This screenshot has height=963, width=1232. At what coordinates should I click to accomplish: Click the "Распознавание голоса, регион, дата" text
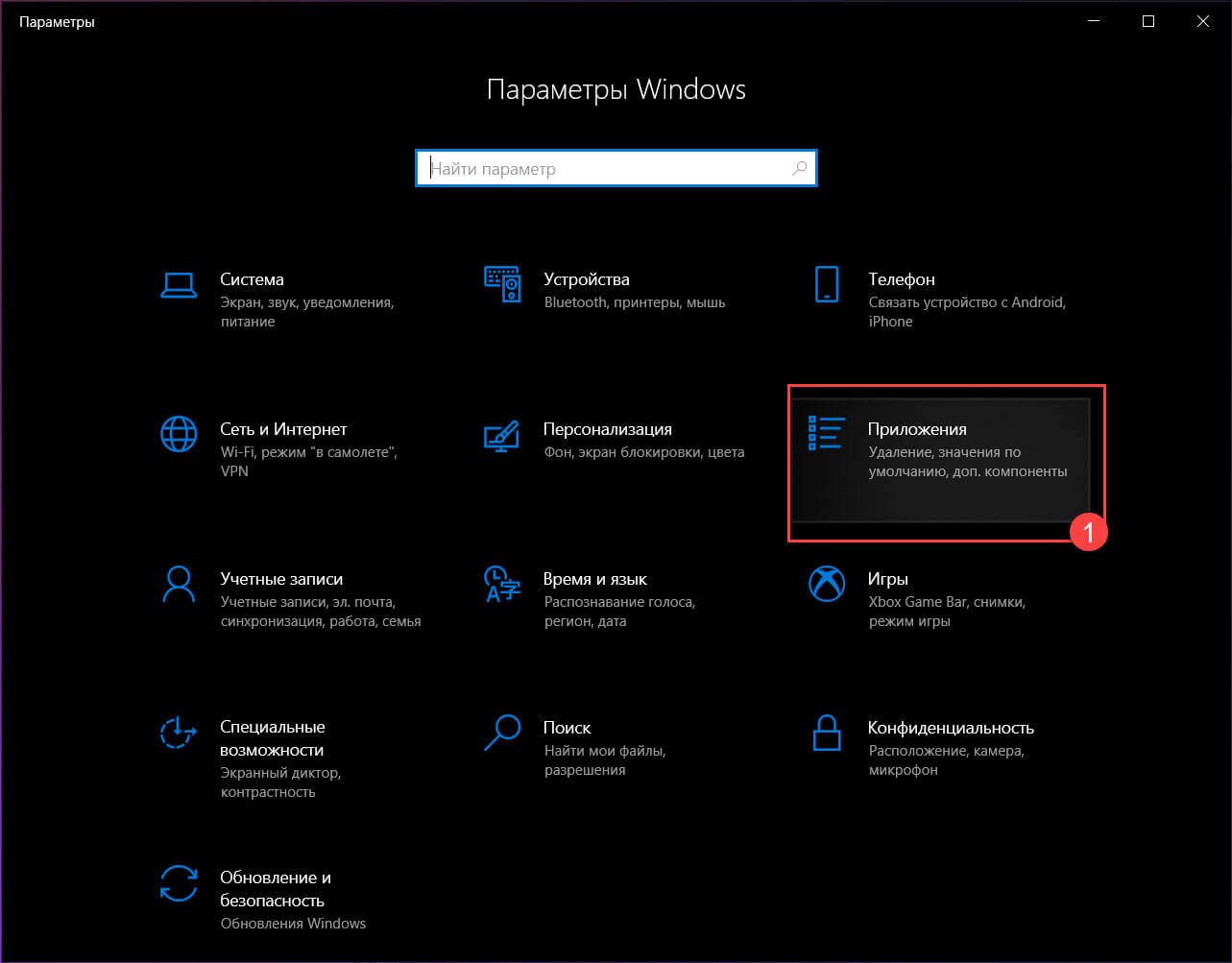click(619, 612)
